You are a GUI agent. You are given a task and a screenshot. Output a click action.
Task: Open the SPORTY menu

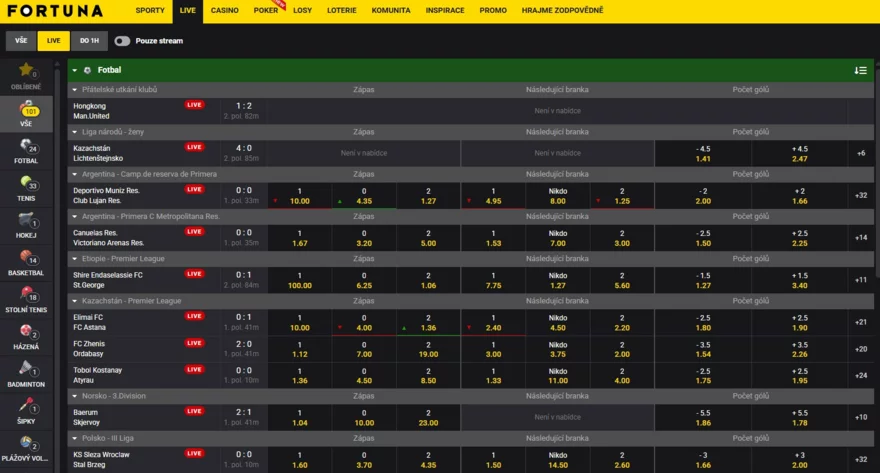pos(150,11)
